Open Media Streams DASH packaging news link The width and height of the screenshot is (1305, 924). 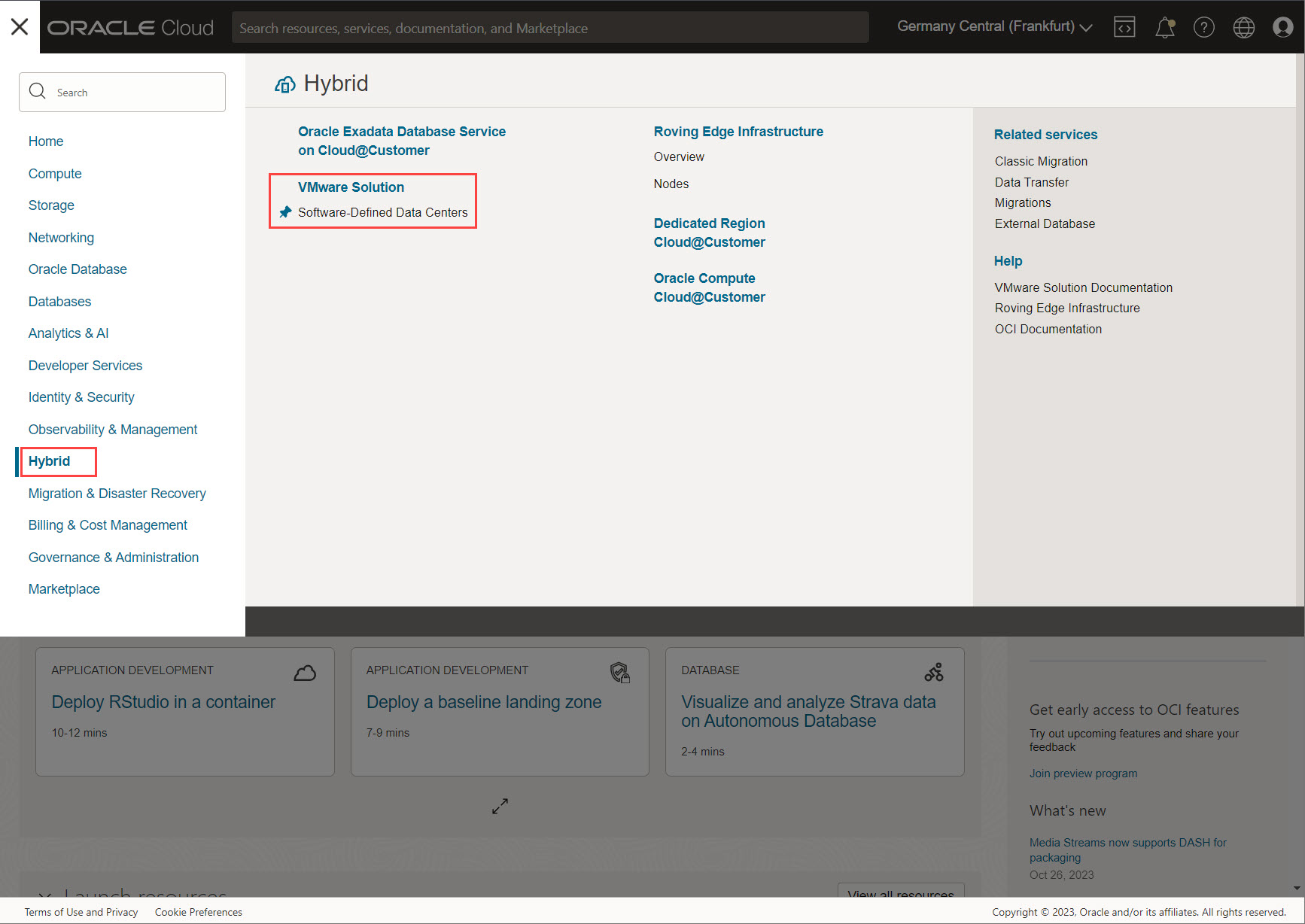pyautogui.click(x=1128, y=850)
